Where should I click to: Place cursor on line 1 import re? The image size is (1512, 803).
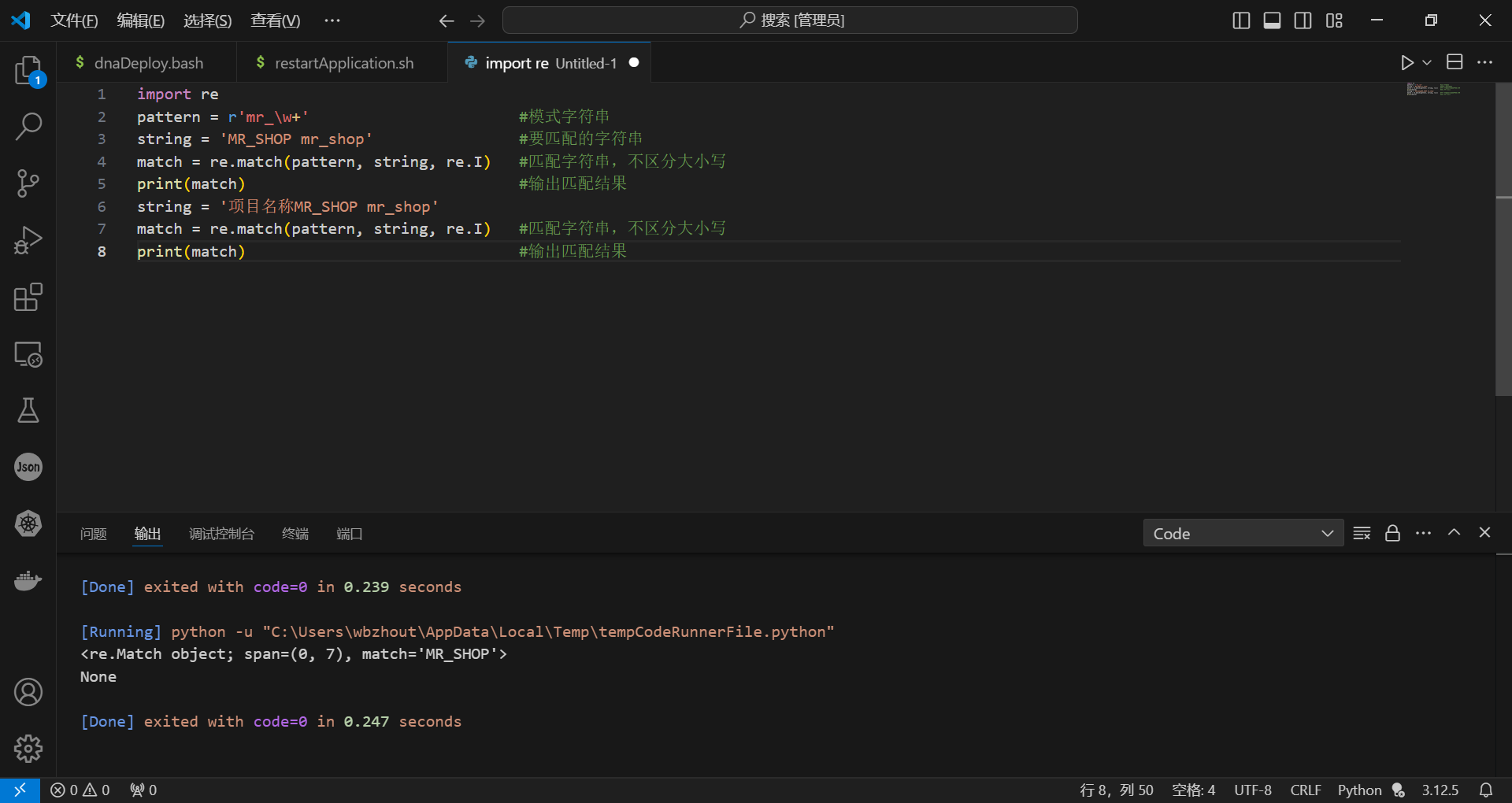pyautogui.click(x=177, y=94)
